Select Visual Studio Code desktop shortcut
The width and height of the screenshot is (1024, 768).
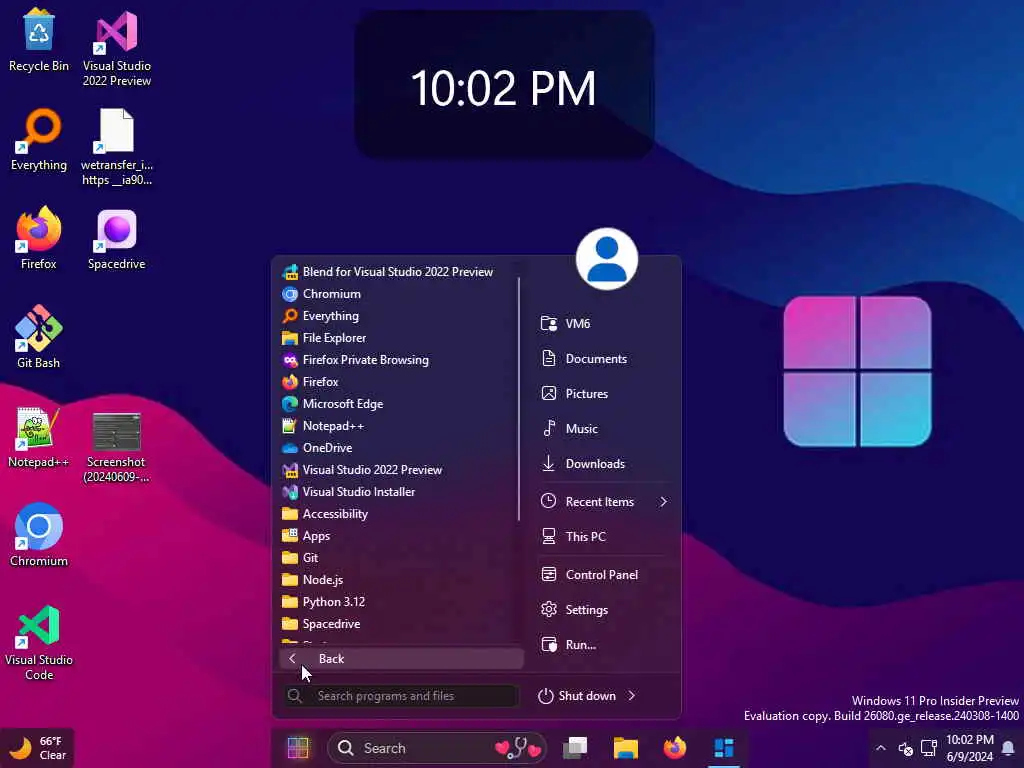coord(39,643)
